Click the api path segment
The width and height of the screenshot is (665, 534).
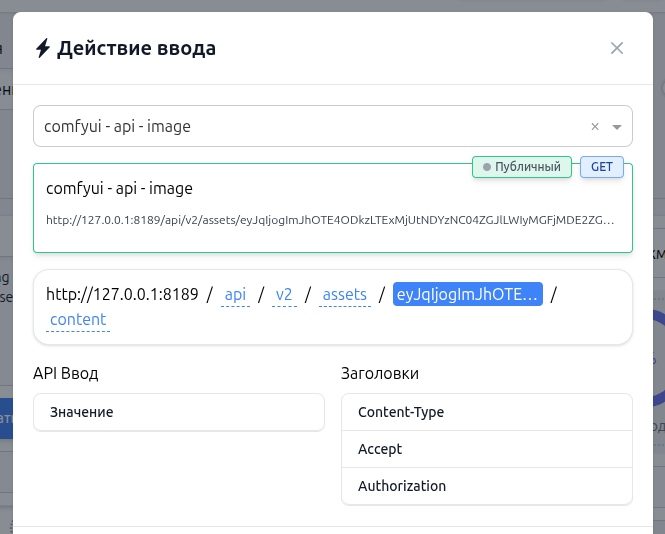235,294
